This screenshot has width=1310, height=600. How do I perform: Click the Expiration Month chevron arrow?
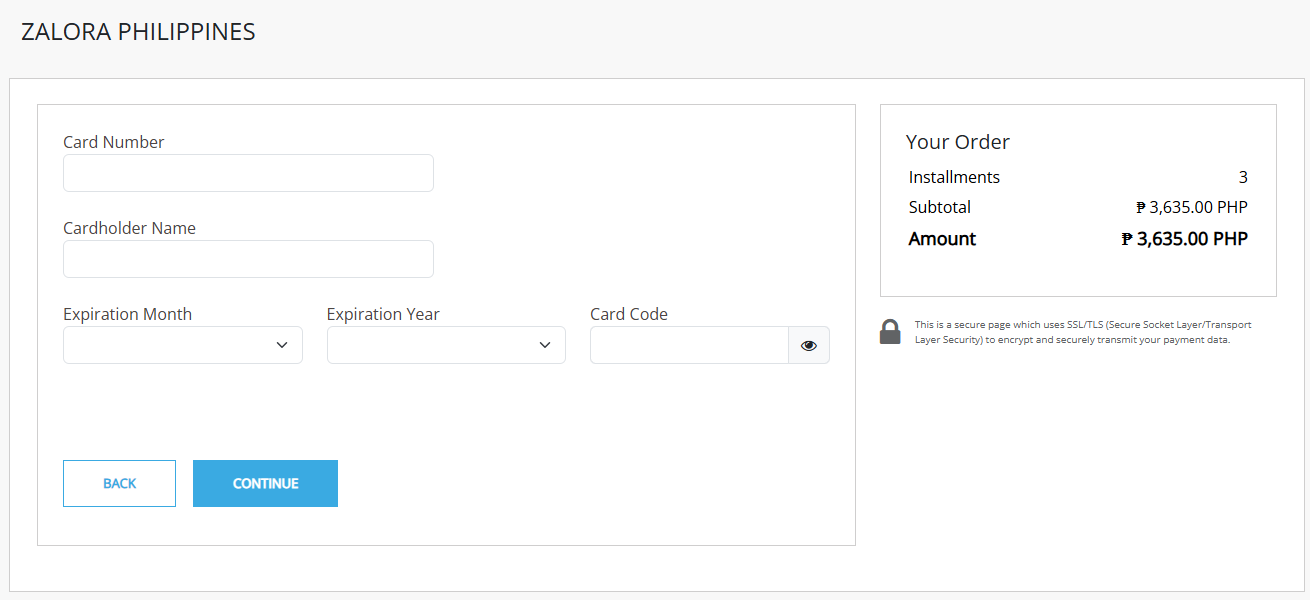[282, 345]
